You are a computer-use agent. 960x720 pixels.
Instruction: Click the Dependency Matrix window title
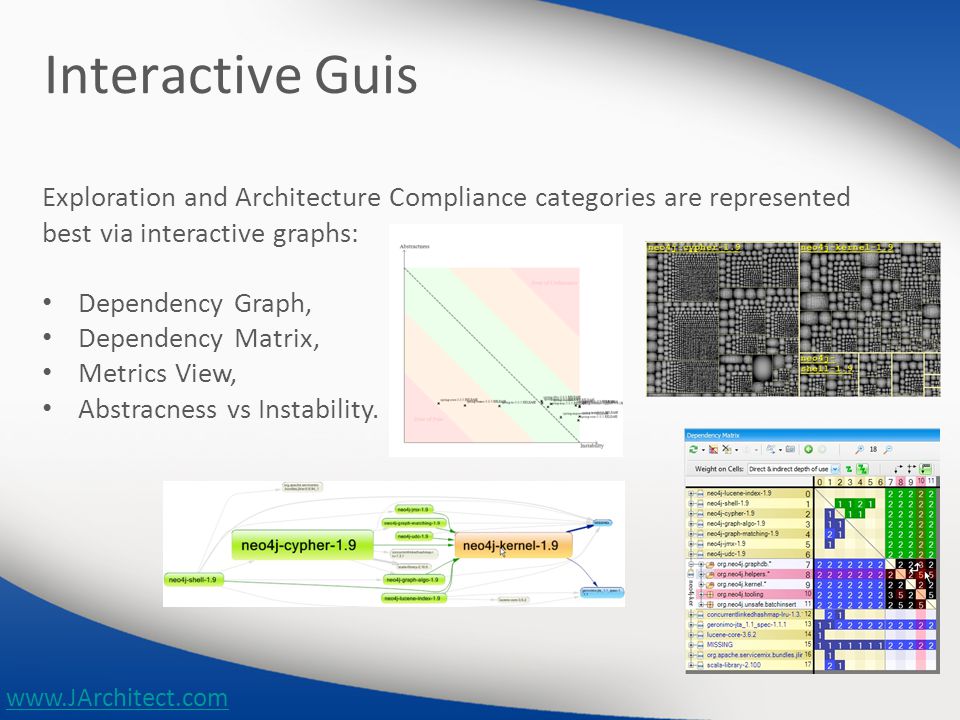713,435
